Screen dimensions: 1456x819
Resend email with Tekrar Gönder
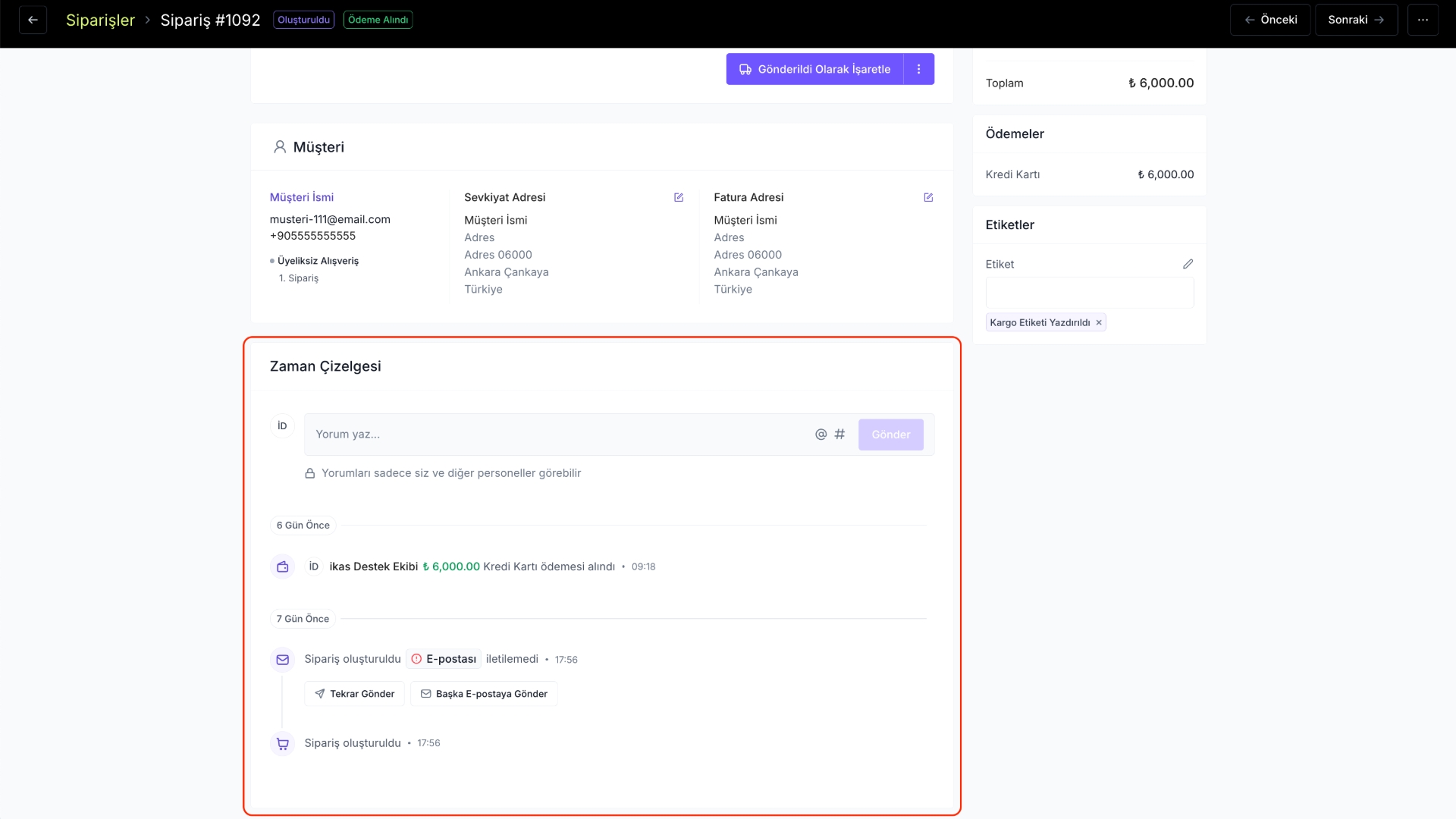point(354,694)
